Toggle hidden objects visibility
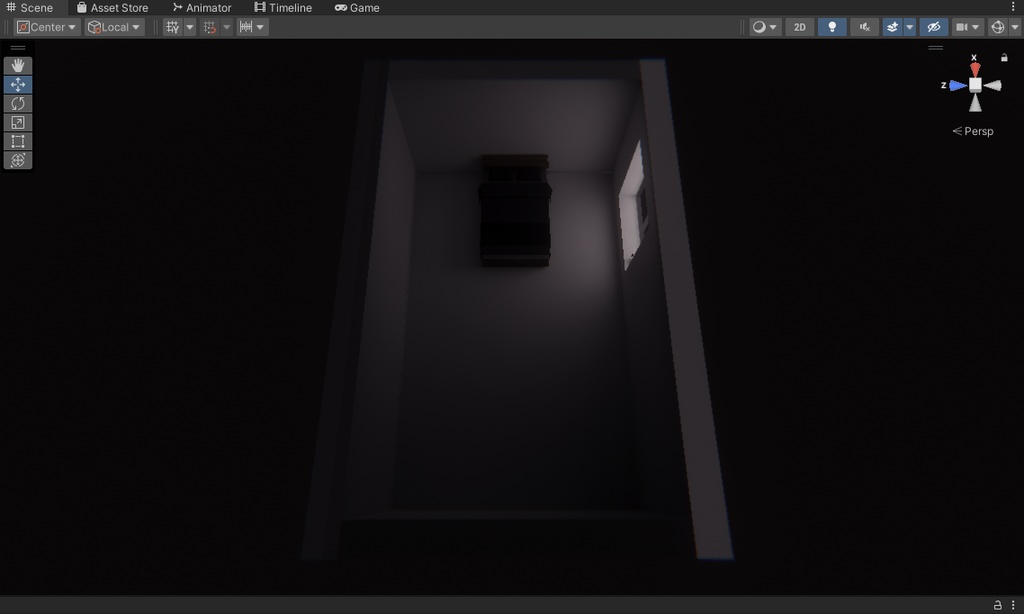 [x=933, y=26]
